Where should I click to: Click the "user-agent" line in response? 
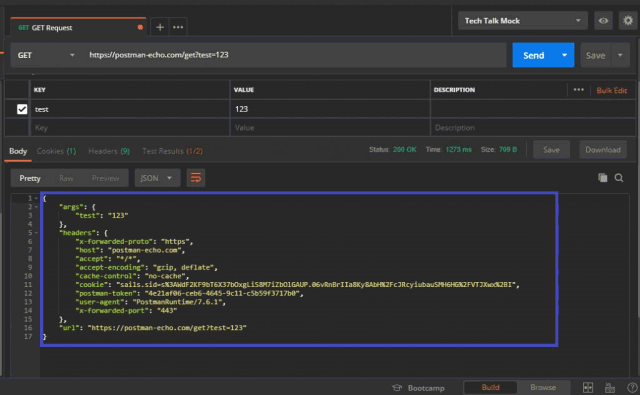pos(150,302)
